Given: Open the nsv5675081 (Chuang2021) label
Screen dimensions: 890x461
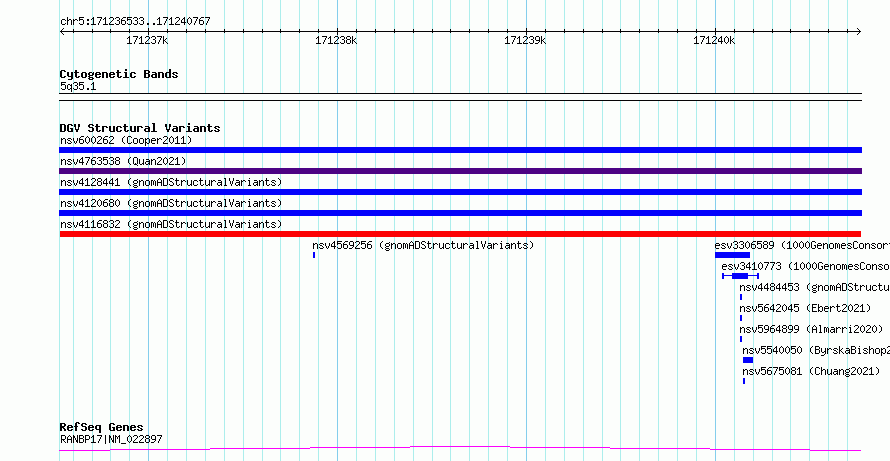Looking at the screenshot, I should pos(811,371).
